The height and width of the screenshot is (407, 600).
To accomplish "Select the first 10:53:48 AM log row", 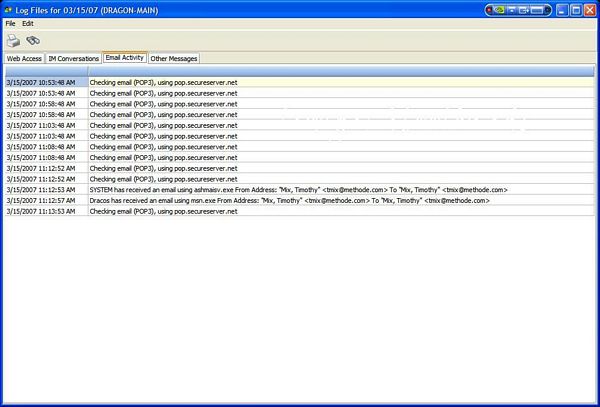I will [45, 82].
